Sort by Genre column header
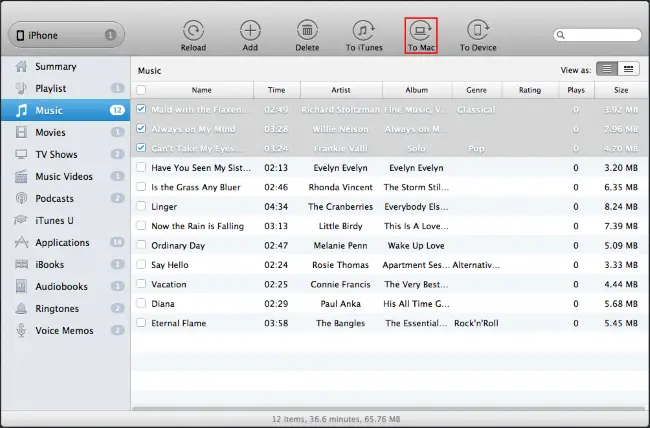The height and width of the screenshot is (428, 650). 476,90
